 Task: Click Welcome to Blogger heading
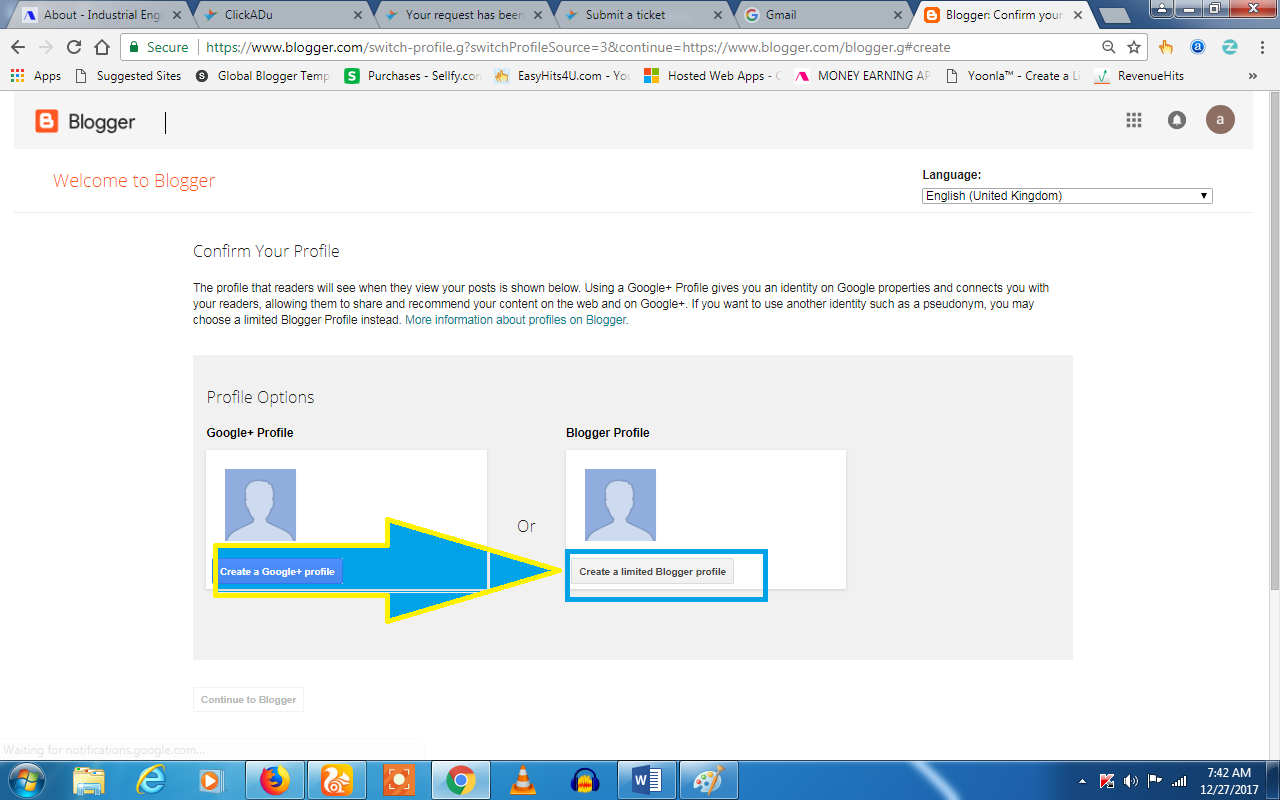[134, 181]
